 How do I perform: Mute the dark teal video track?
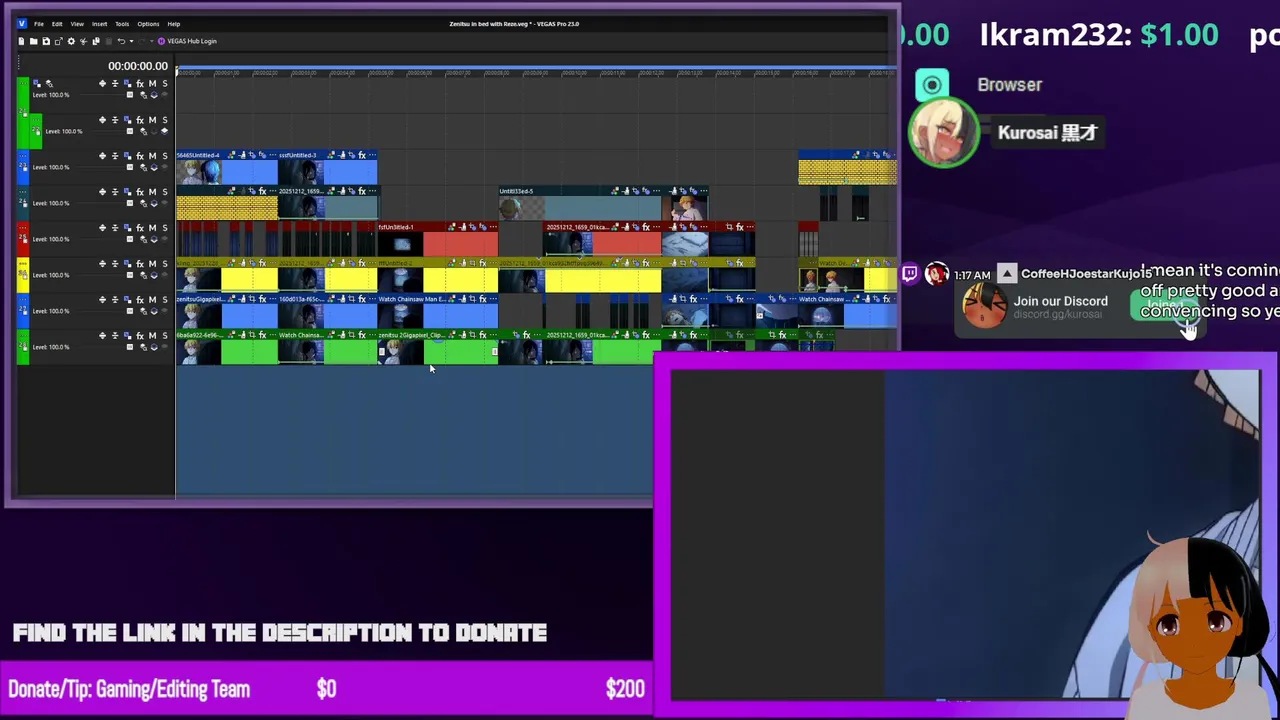[152, 192]
